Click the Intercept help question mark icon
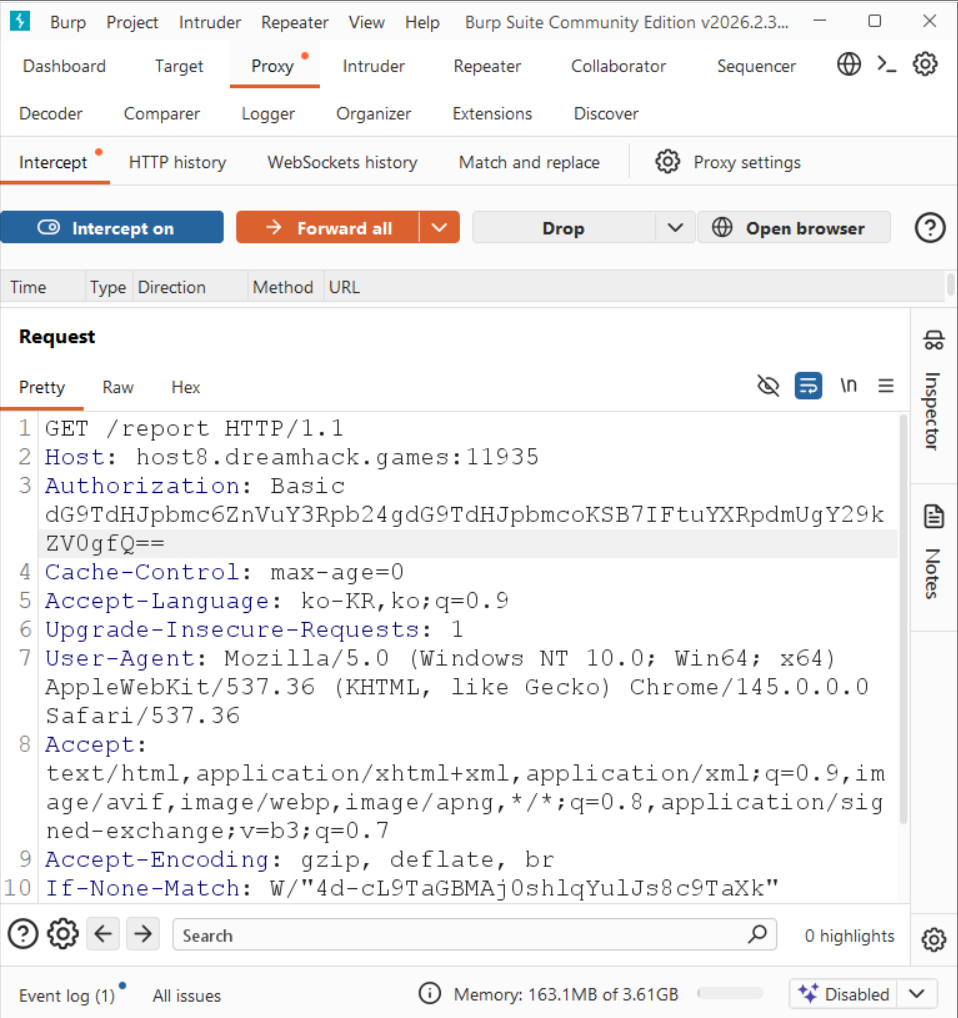This screenshot has width=958, height=1018. click(x=929, y=228)
